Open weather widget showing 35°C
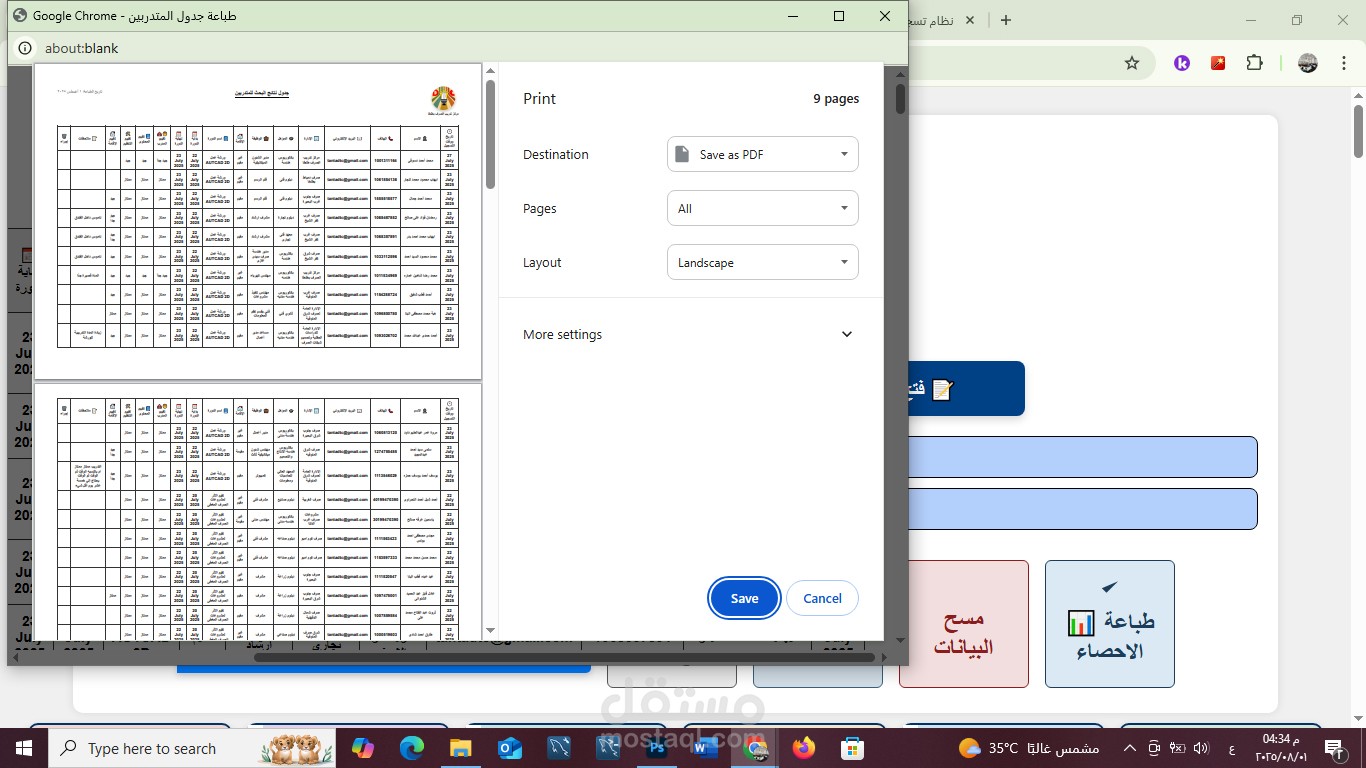1366x768 pixels. point(1029,748)
